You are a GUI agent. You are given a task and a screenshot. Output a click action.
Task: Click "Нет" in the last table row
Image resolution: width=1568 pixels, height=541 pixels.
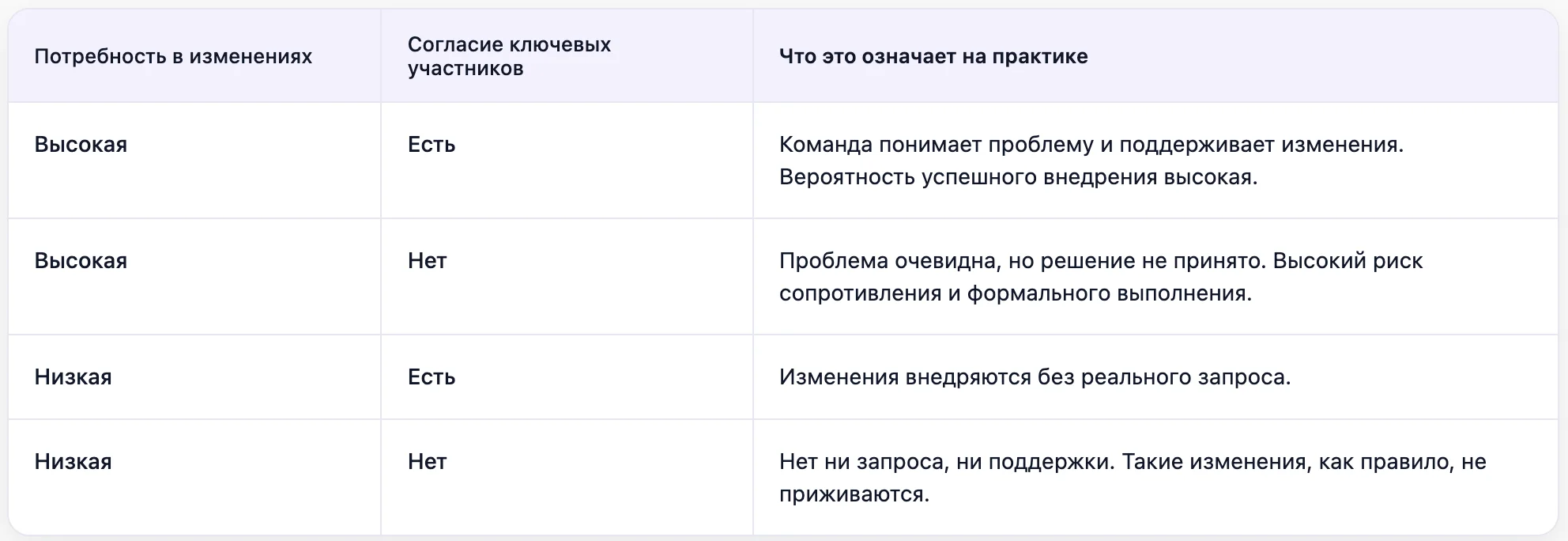coord(428,462)
